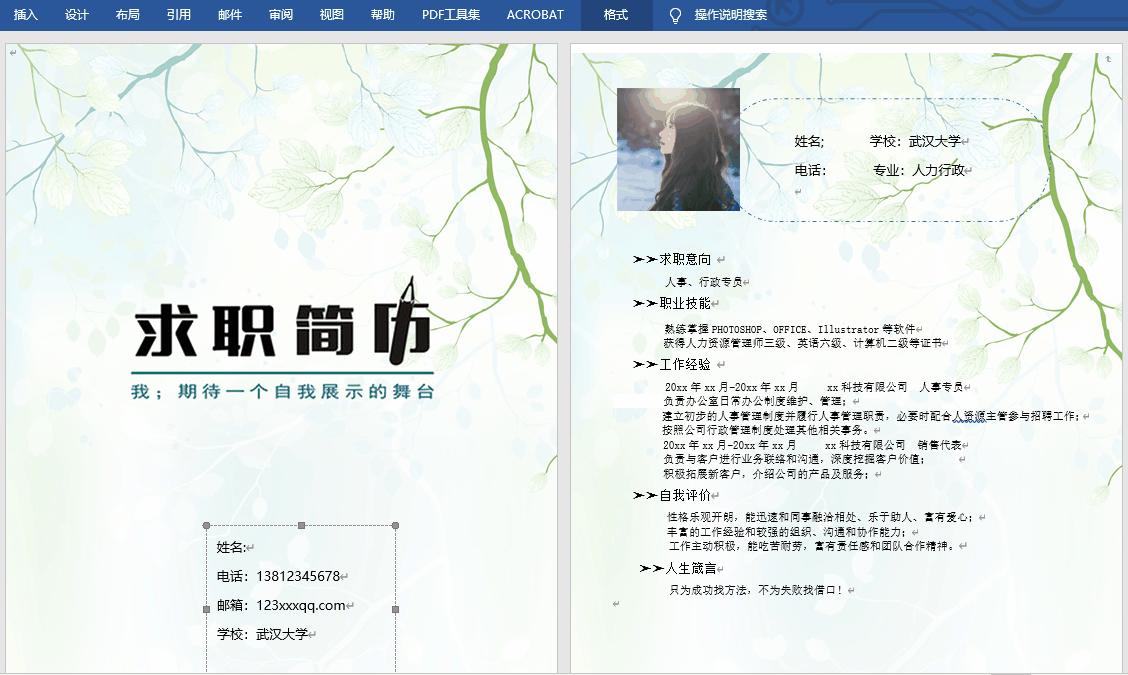Viewport: 1128px width, 675px height.
Task: Switch to the 视图 tab
Action: click(331, 15)
